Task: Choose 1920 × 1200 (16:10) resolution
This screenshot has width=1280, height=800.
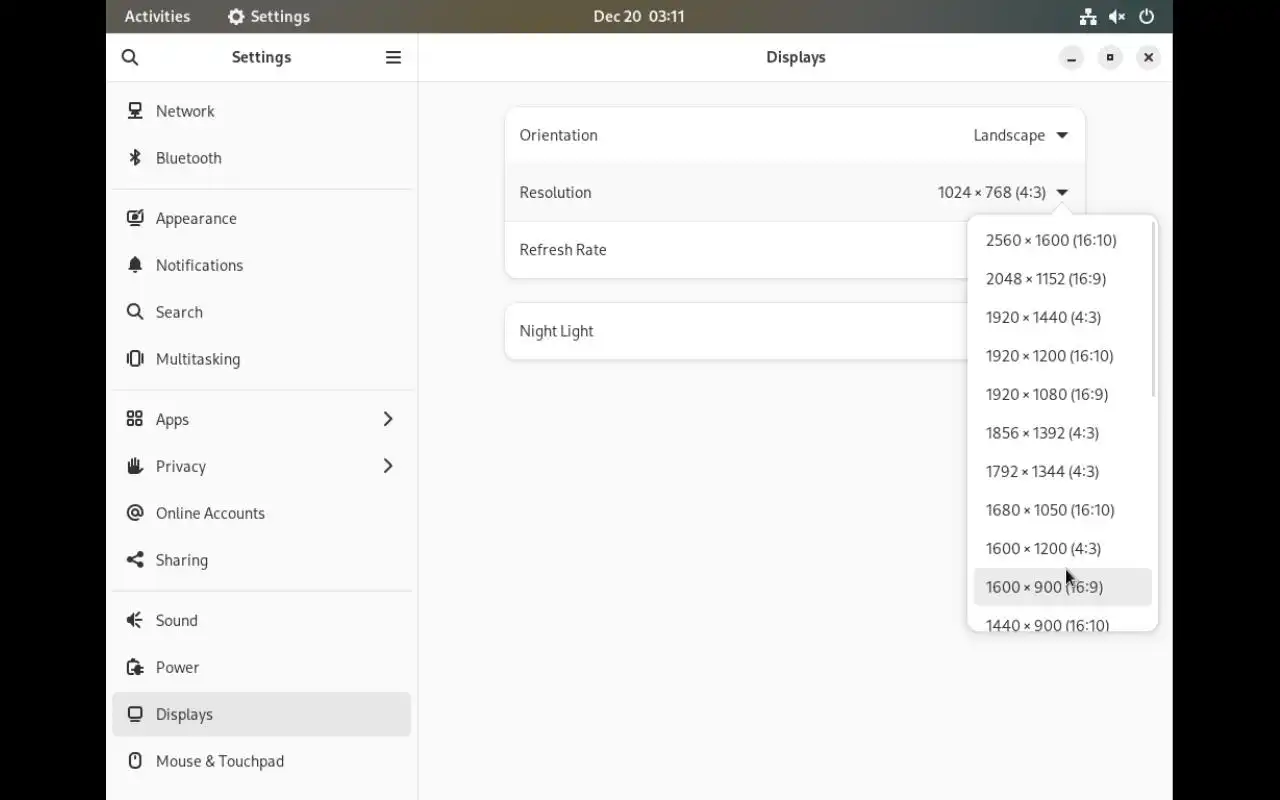Action: (x=1063, y=356)
